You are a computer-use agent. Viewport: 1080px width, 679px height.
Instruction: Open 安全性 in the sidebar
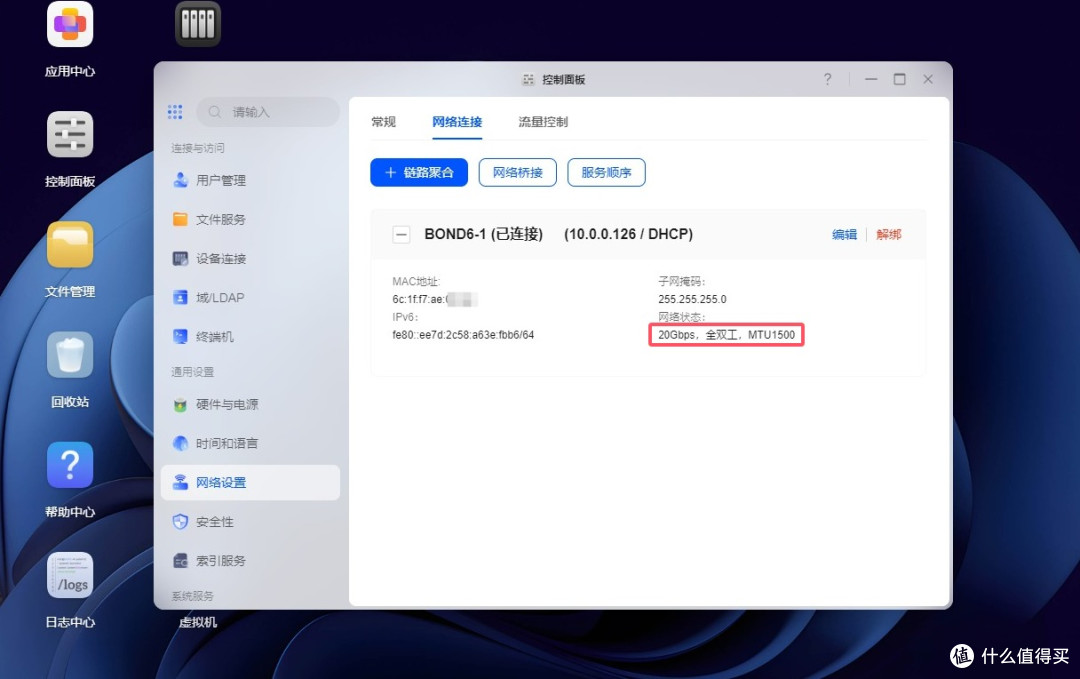point(250,522)
